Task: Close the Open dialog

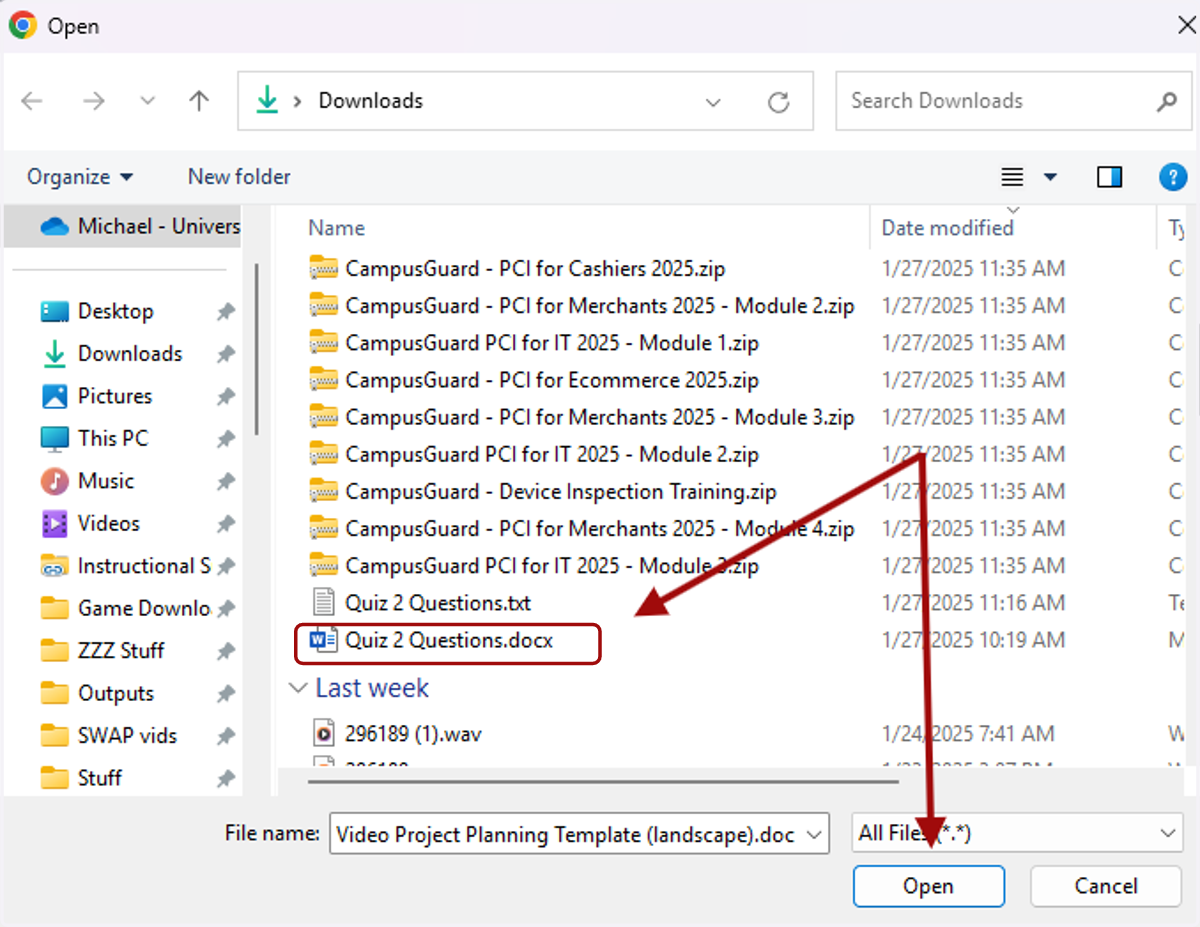Action: point(1186,25)
